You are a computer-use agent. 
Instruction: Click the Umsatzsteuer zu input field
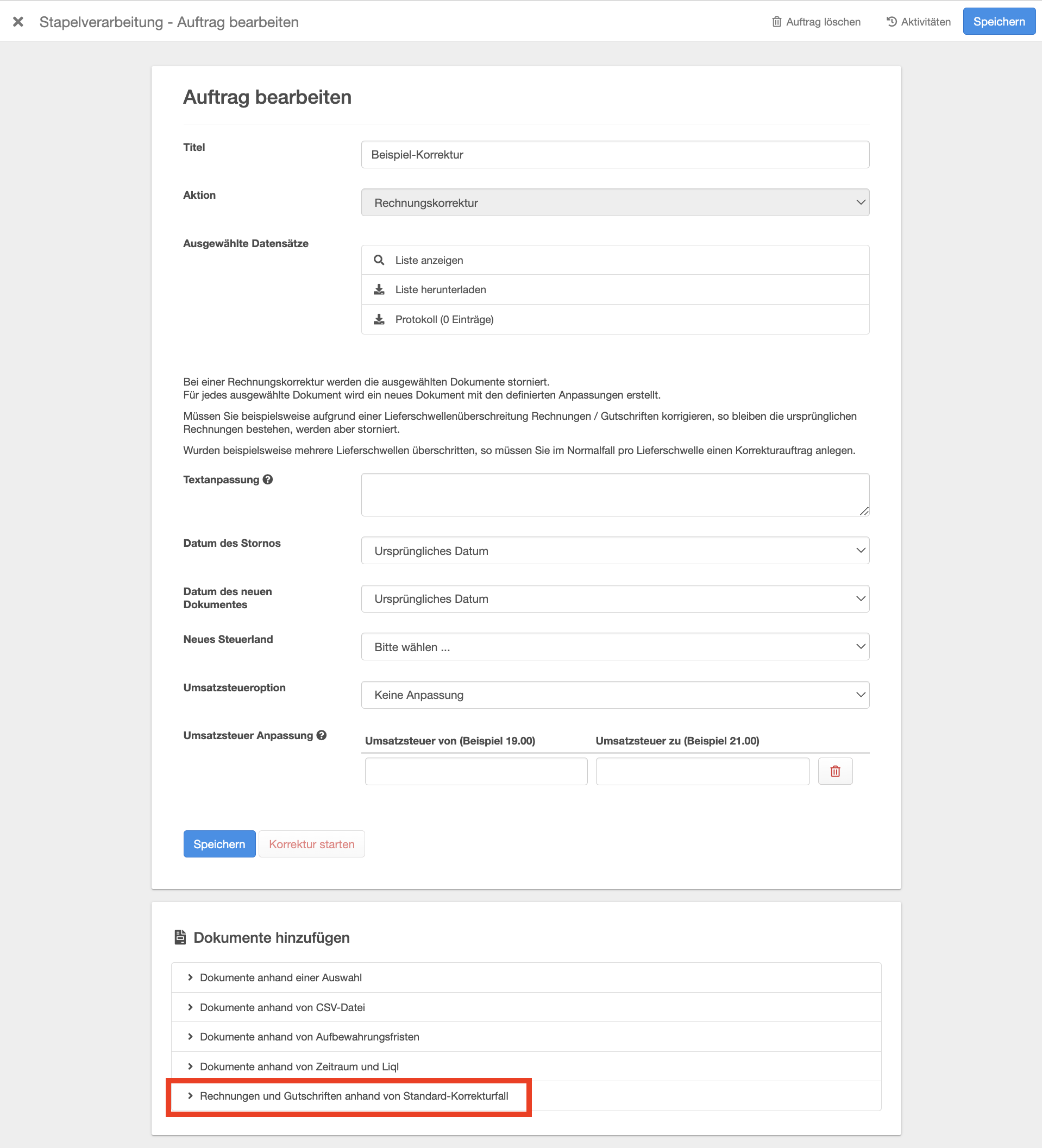point(702,771)
